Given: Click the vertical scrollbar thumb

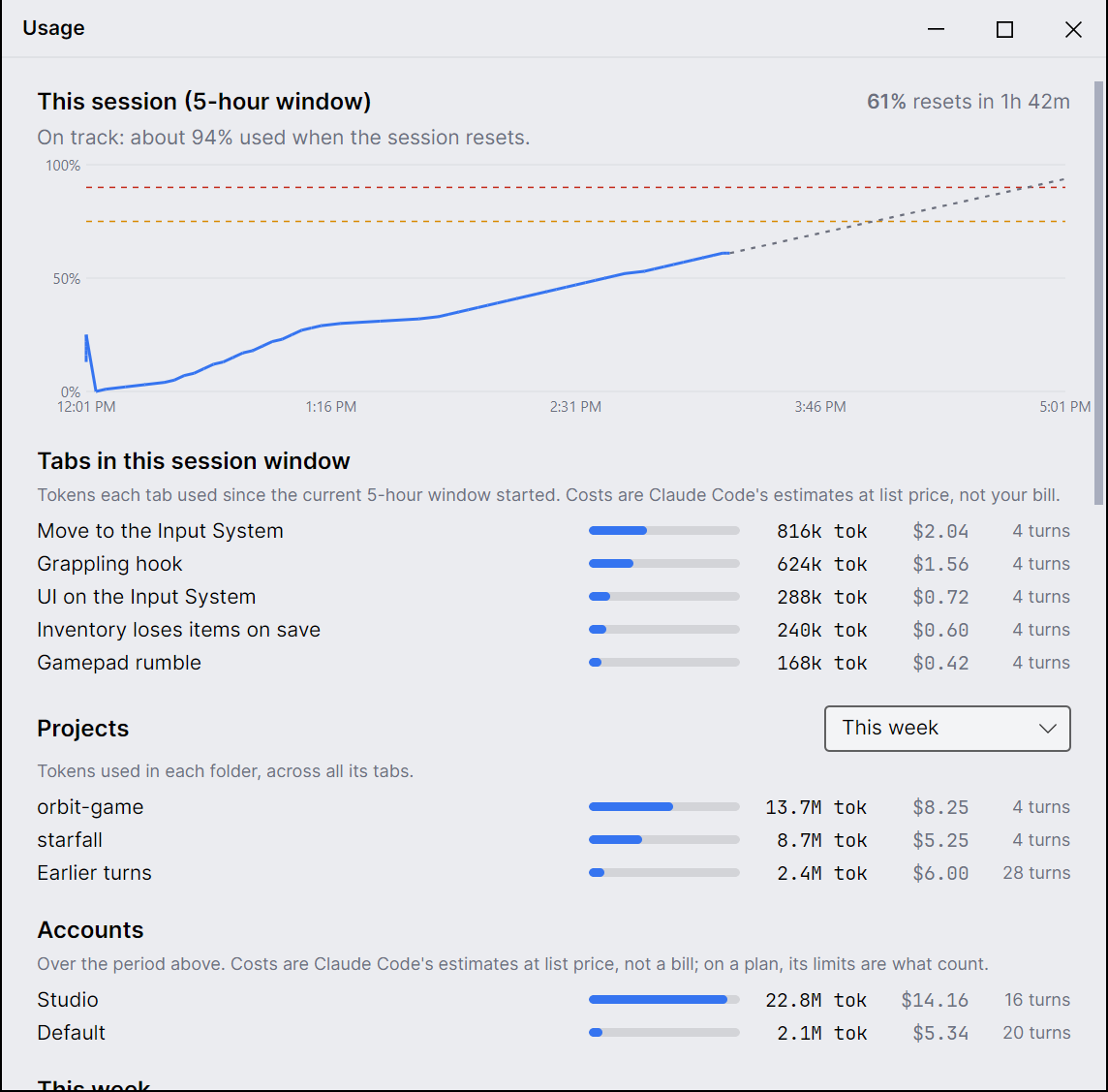Looking at the screenshot, I should tap(1098, 293).
